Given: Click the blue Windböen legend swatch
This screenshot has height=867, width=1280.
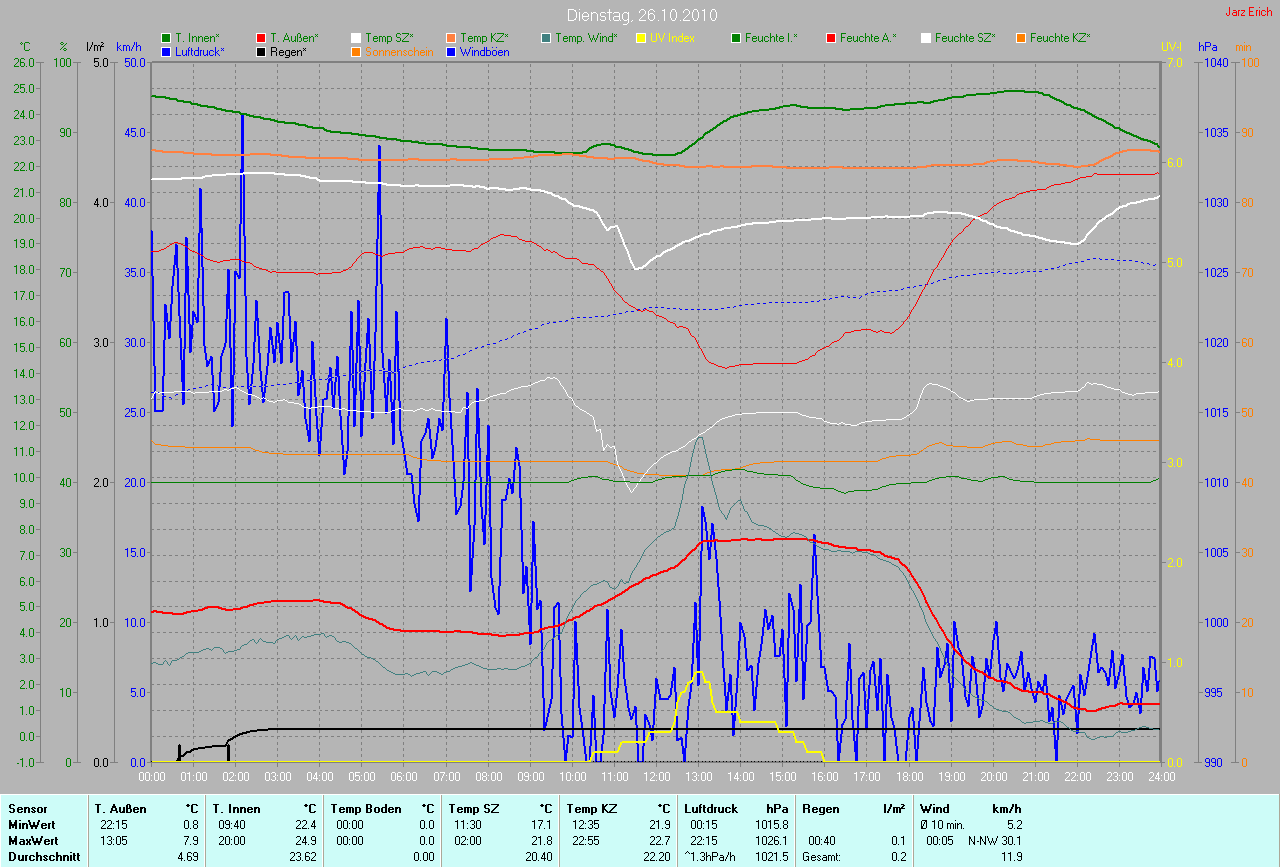Looking at the screenshot, I should click(x=451, y=51).
